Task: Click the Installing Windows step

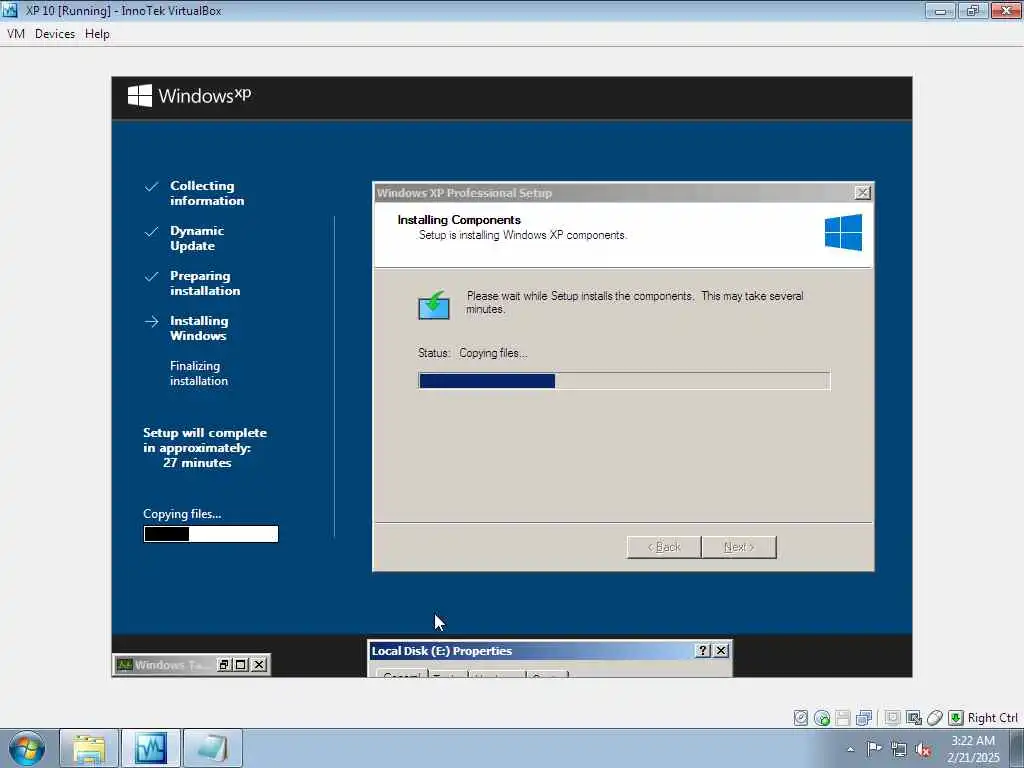Action: coord(199,328)
